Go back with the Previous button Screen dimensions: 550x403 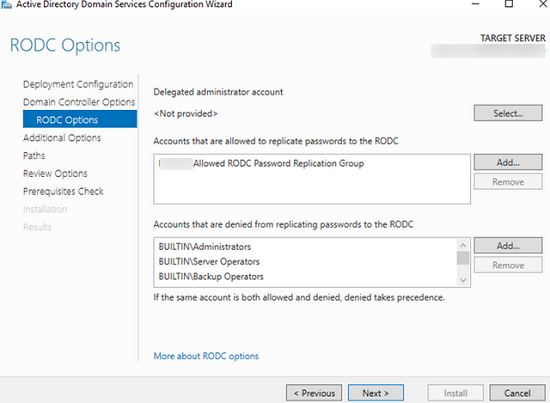tap(314, 393)
